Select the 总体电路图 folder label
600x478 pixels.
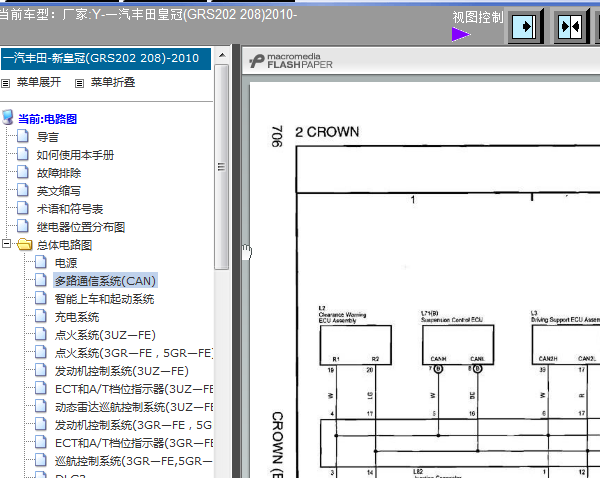pos(64,245)
